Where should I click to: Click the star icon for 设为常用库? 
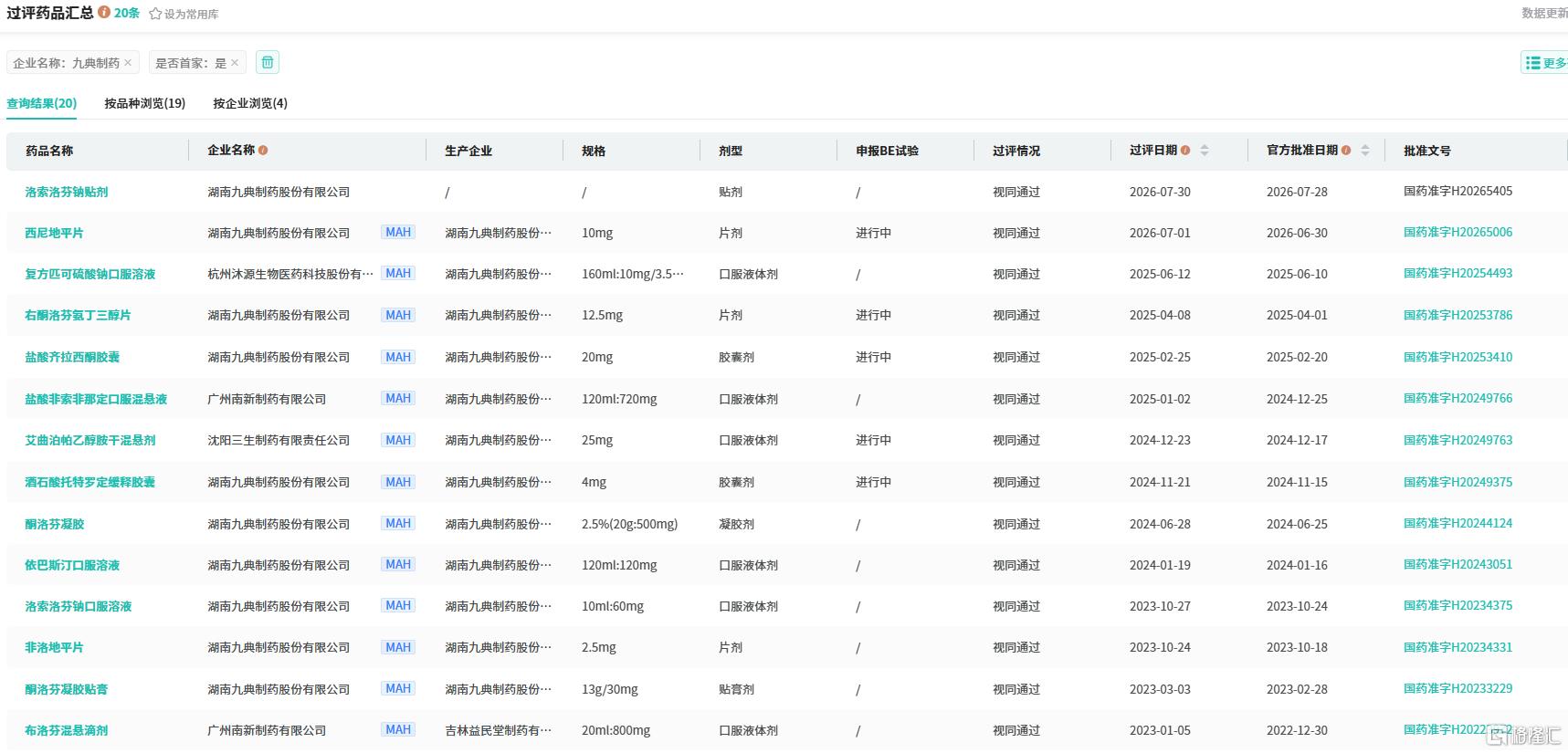[155, 14]
